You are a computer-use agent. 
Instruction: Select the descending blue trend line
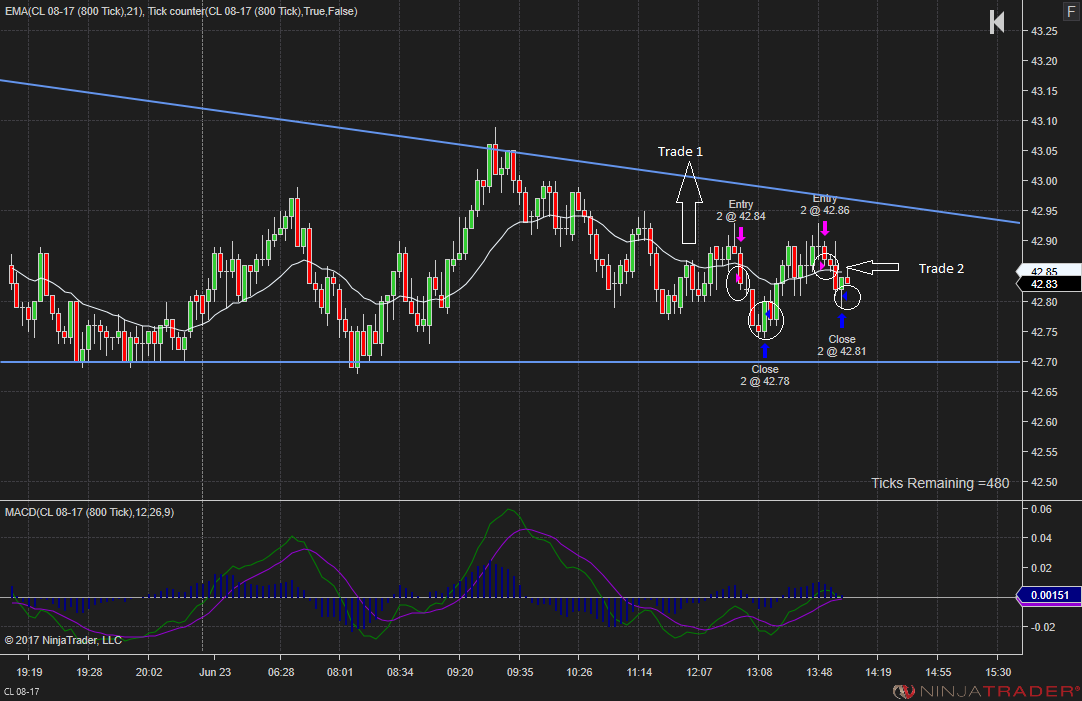click(x=509, y=151)
